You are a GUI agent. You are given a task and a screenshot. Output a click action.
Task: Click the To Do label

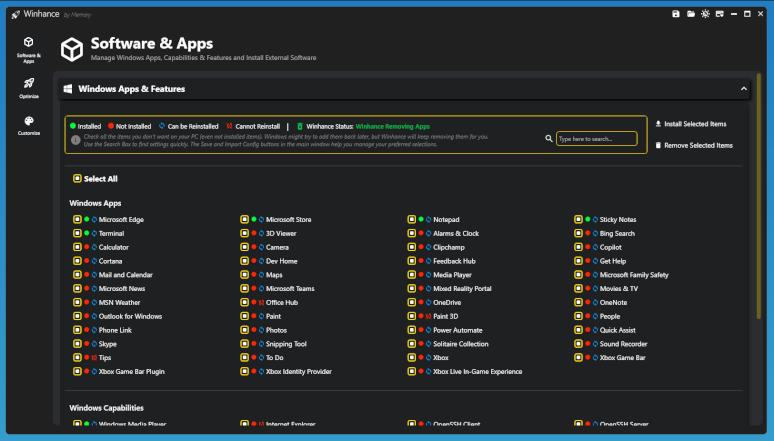[x=274, y=358]
